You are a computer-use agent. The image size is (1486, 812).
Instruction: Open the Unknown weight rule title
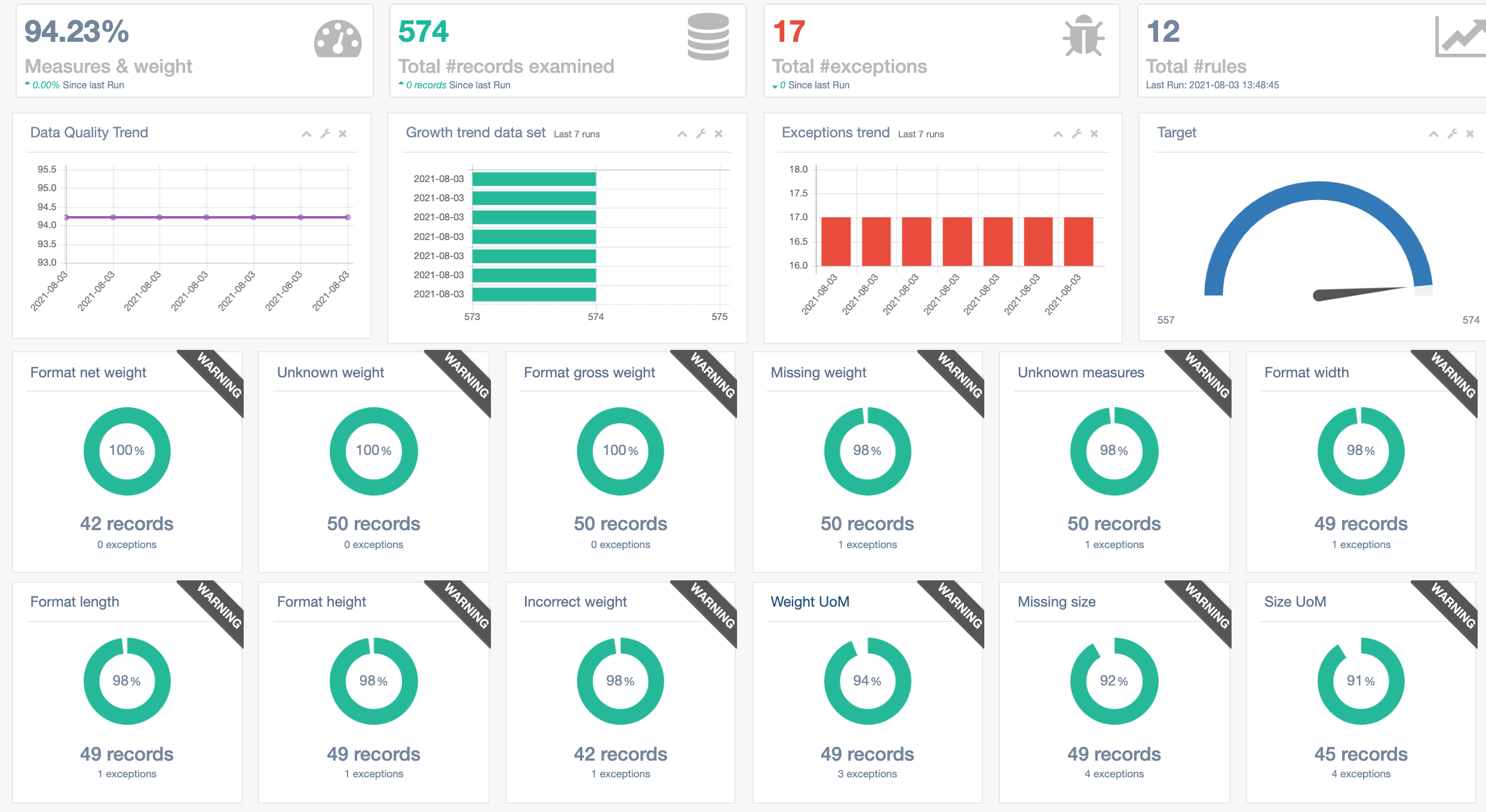click(x=330, y=372)
